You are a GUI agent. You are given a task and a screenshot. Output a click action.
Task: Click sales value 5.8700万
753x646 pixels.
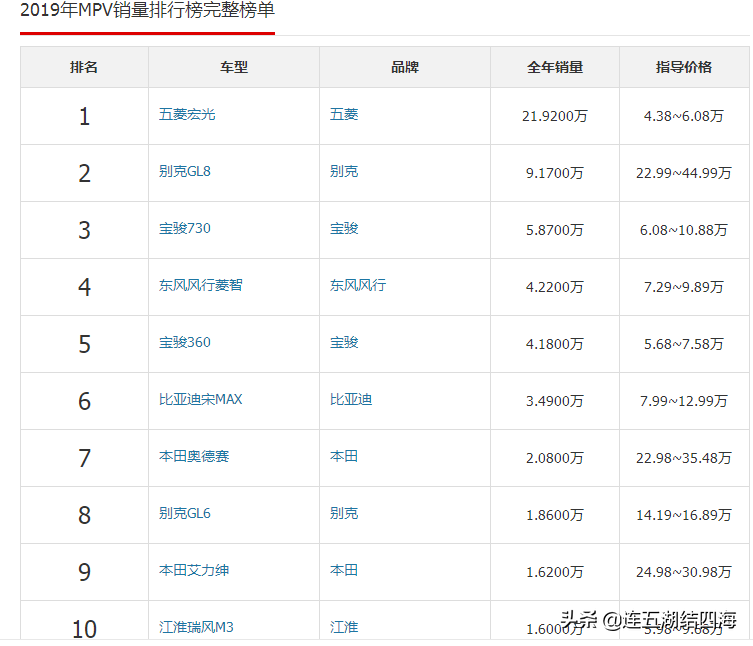tap(555, 230)
